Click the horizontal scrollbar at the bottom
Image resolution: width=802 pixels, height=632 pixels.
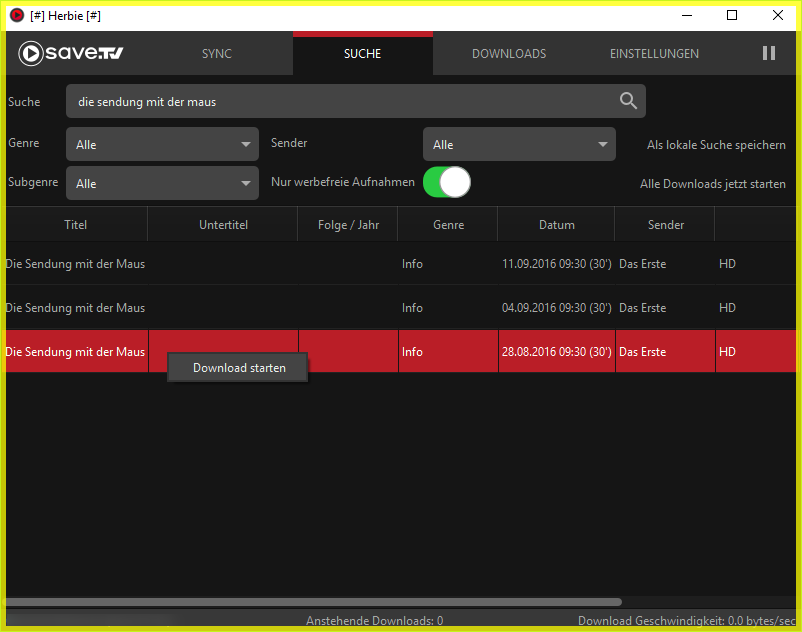coord(312,602)
